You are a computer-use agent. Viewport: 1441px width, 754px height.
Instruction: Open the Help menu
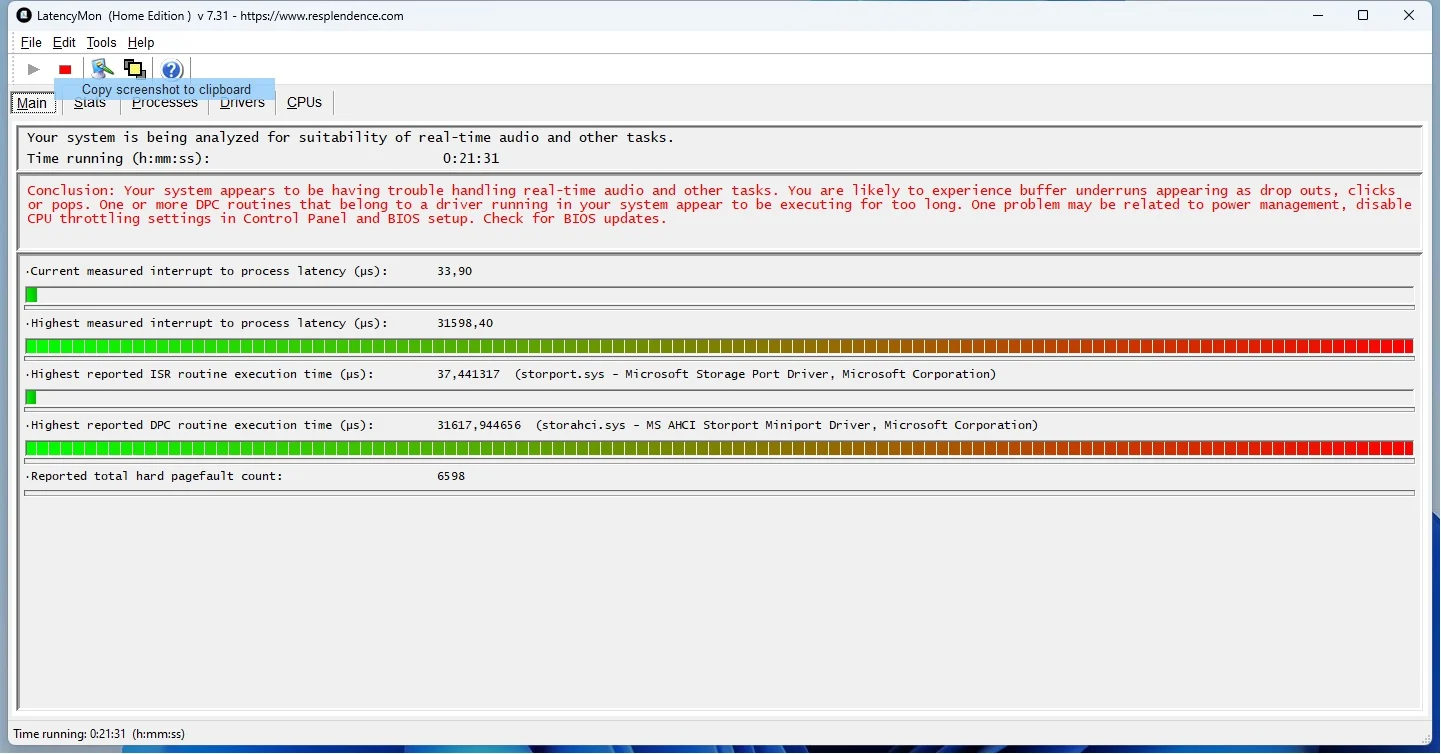[141, 42]
